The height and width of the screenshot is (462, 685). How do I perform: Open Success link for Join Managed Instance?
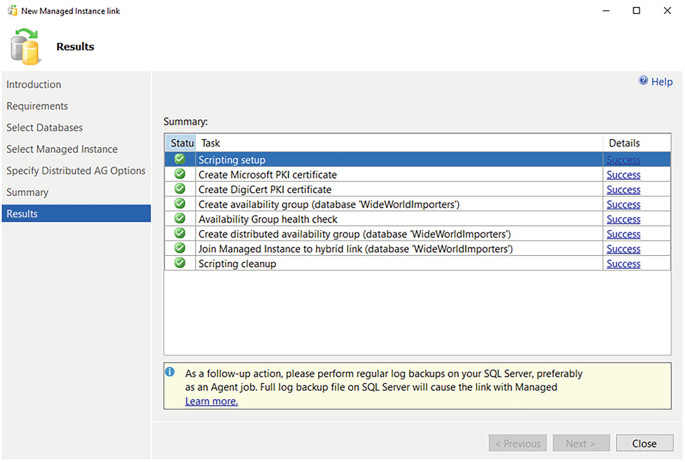coord(623,249)
